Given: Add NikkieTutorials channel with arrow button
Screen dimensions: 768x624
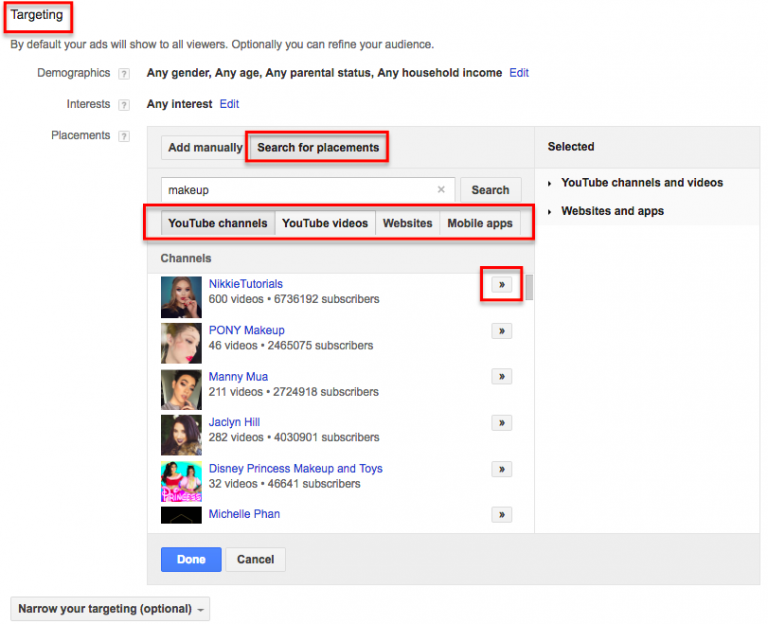Looking at the screenshot, I should pyautogui.click(x=501, y=285).
